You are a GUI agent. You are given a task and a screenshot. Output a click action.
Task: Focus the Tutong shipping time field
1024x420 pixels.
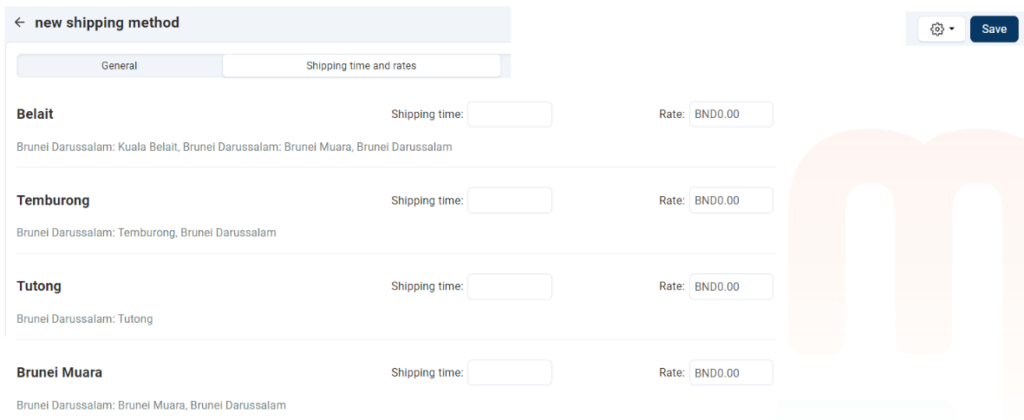[509, 286]
